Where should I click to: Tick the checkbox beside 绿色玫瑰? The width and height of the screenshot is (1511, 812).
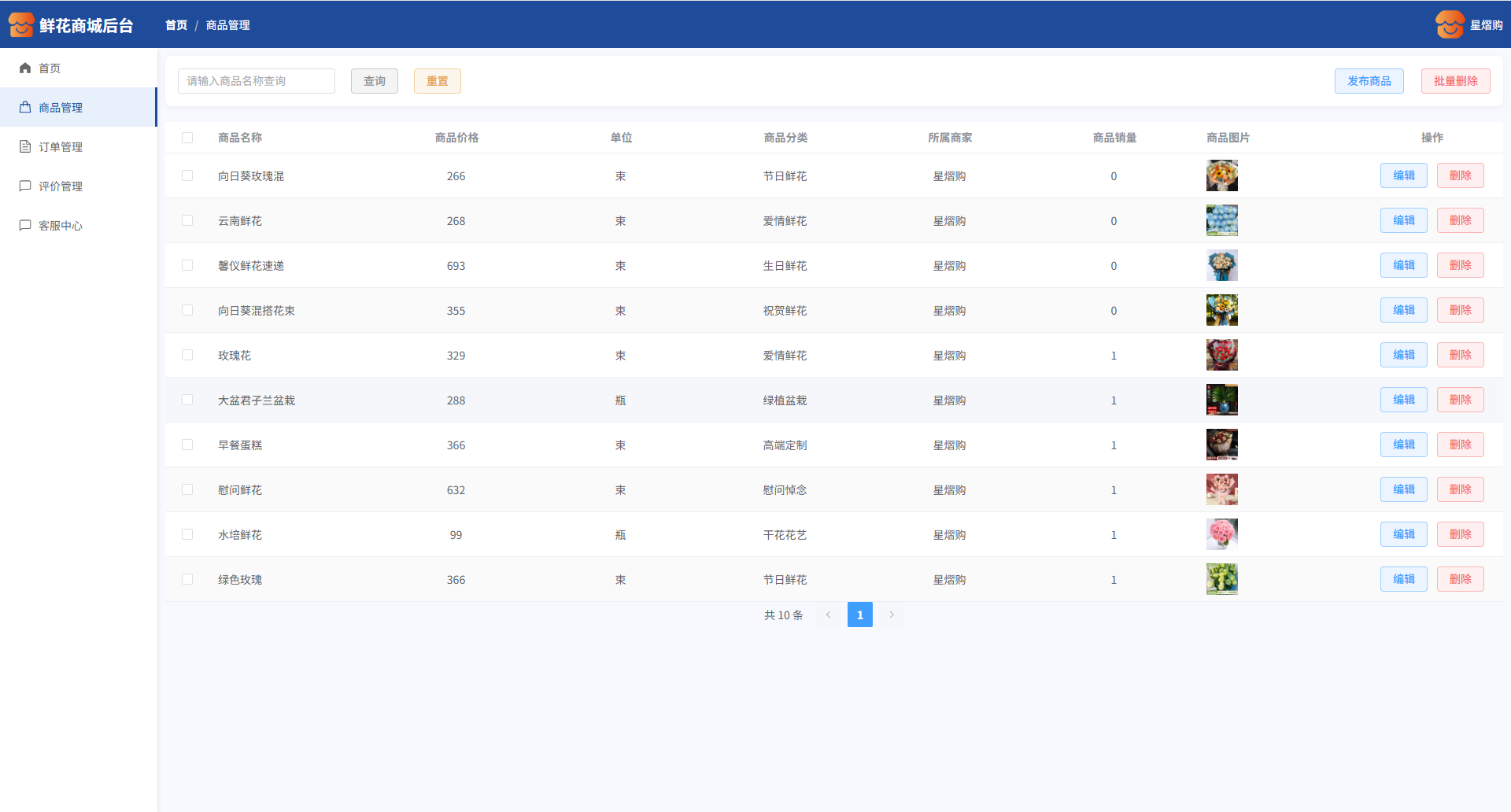187,579
